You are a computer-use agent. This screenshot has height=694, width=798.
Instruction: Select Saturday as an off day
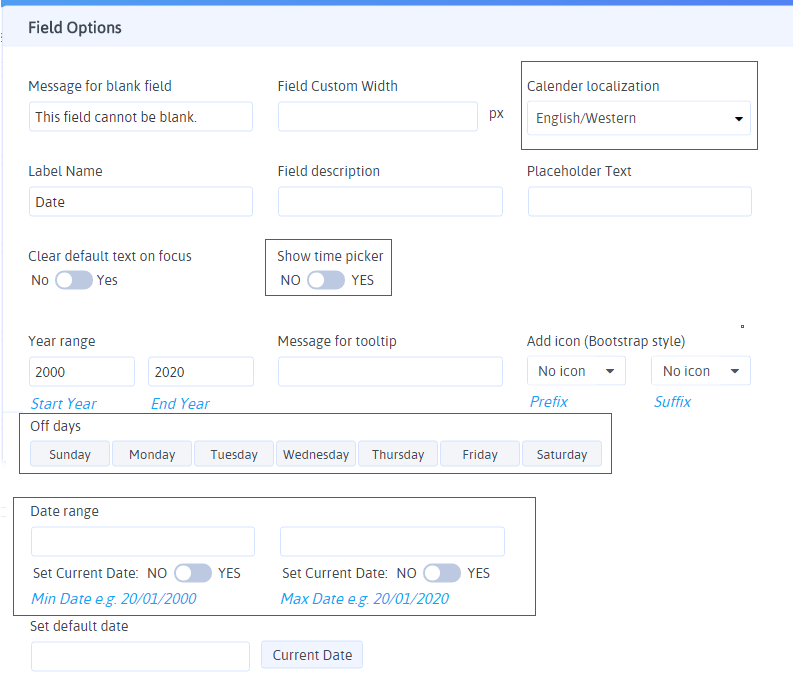pyautogui.click(x=562, y=454)
